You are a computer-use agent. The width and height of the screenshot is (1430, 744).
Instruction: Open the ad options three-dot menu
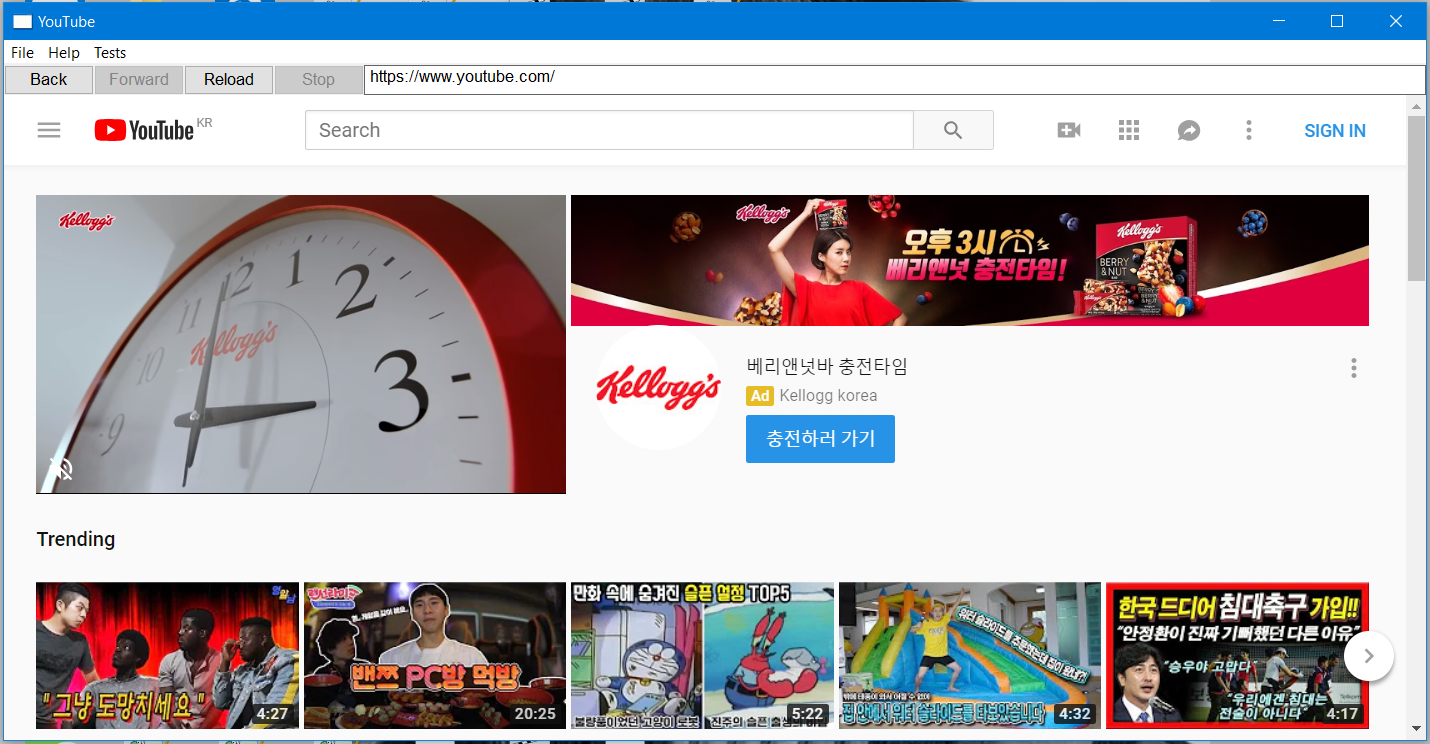tap(1353, 368)
